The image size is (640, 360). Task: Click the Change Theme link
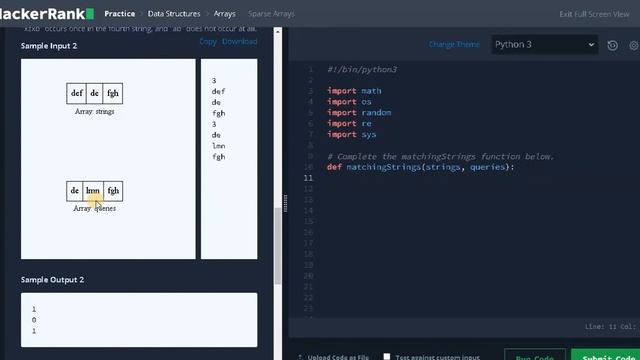click(454, 44)
